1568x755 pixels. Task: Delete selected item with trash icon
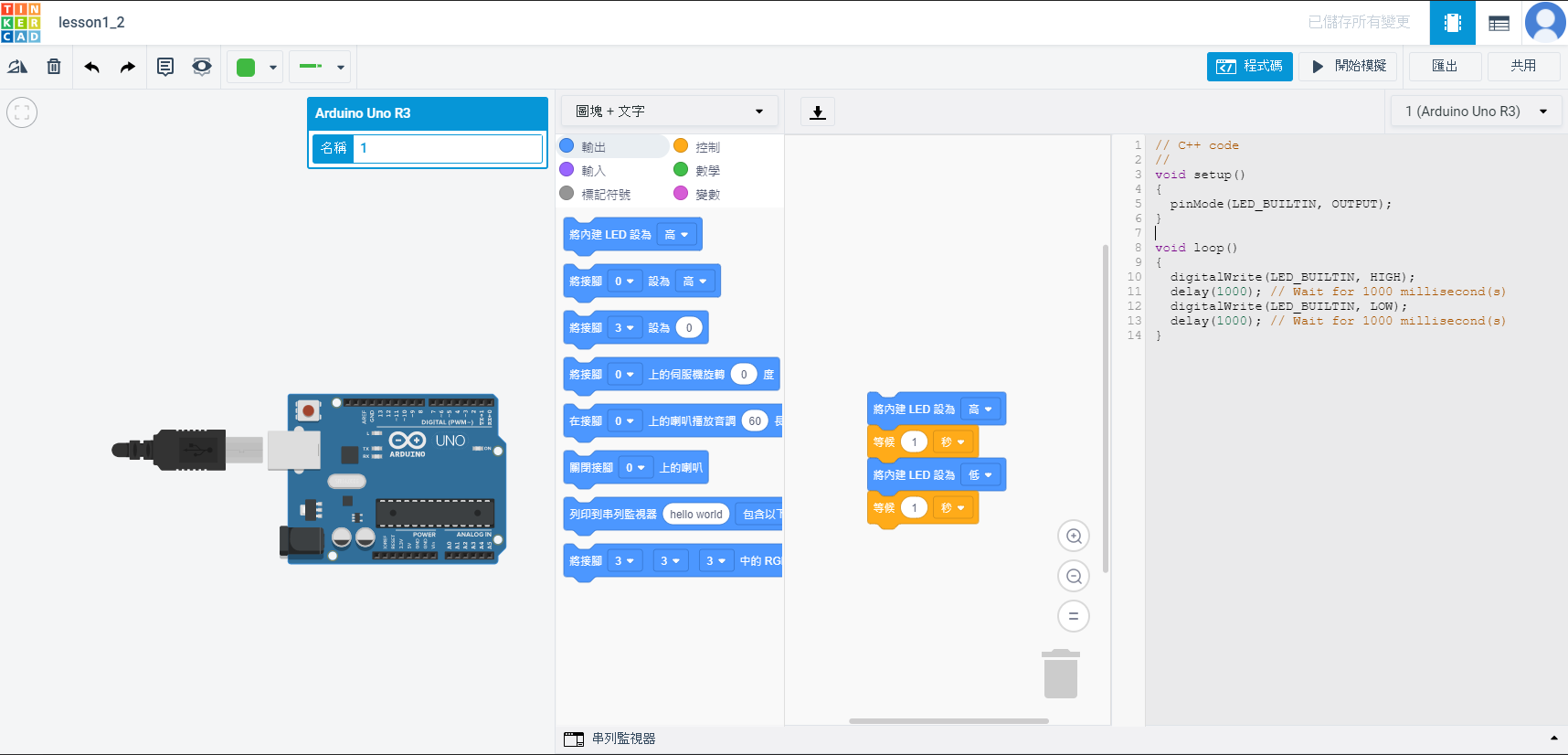point(54,67)
